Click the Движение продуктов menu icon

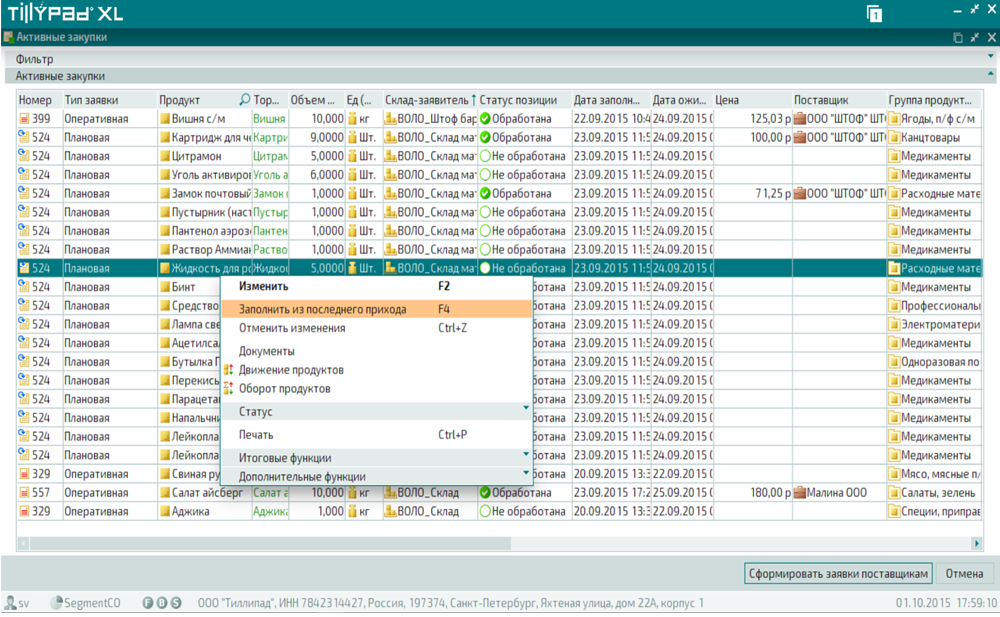point(228,370)
